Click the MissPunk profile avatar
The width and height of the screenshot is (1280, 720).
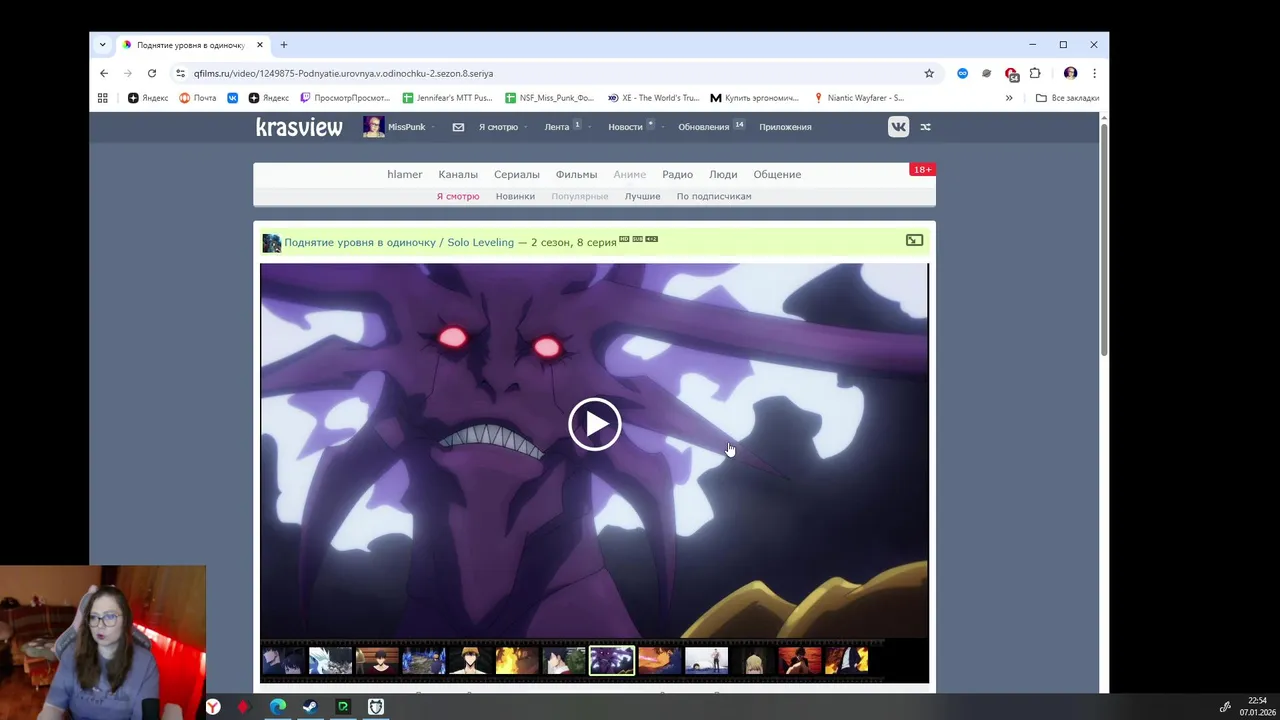coord(373,126)
